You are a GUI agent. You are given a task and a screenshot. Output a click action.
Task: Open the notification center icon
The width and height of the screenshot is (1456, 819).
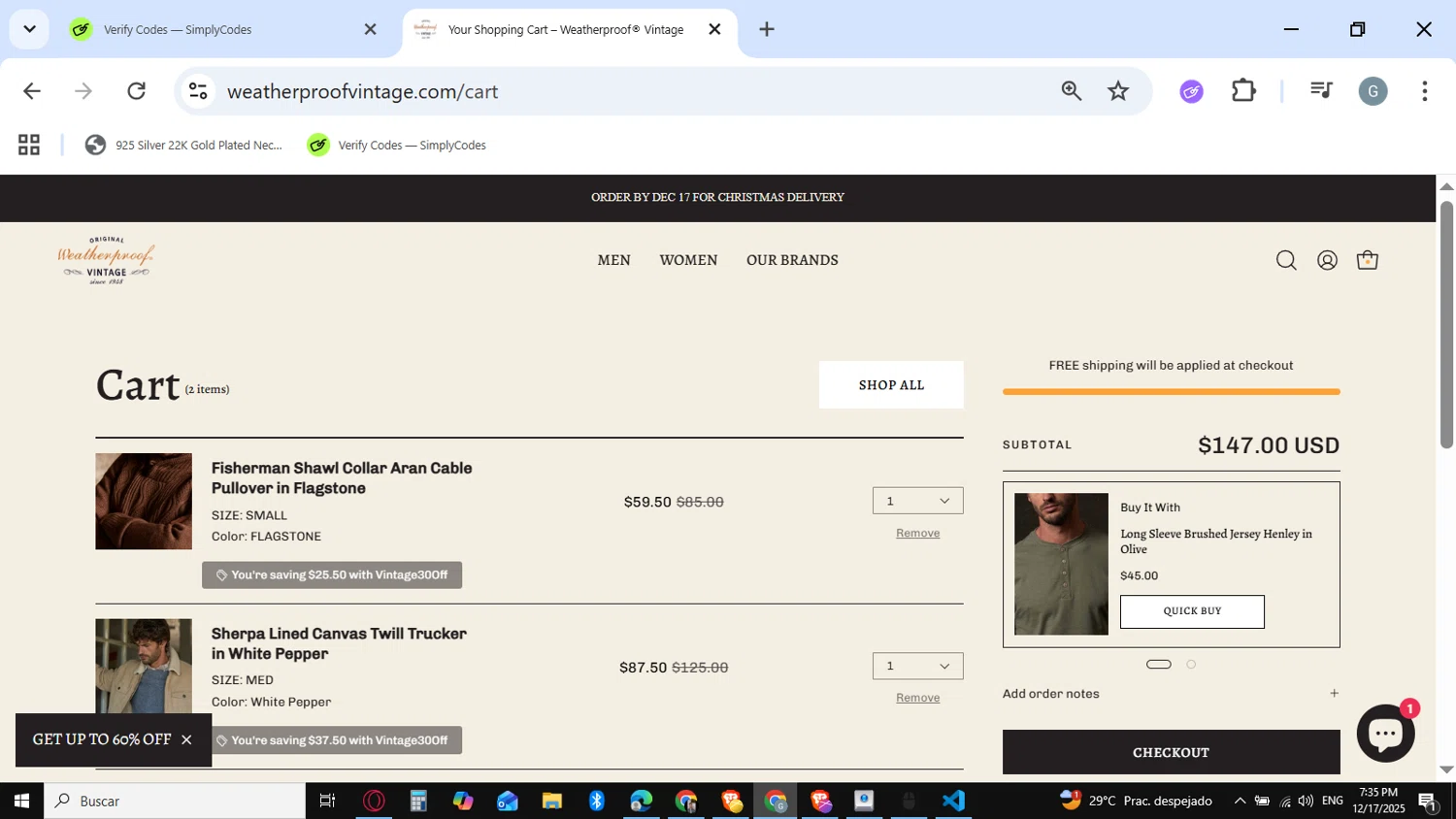[1428, 801]
